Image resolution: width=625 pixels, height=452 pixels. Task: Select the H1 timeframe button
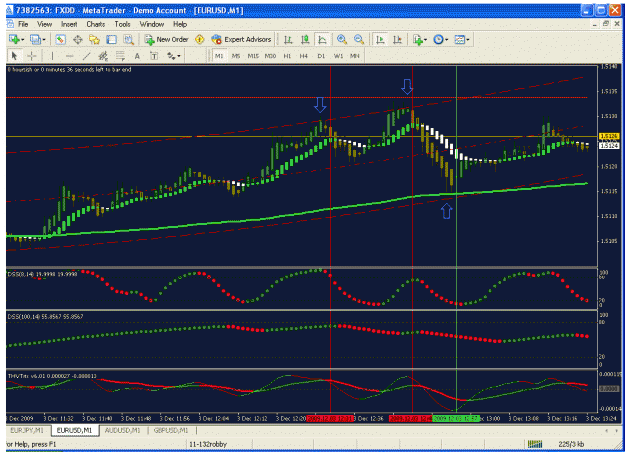click(x=287, y=56)
